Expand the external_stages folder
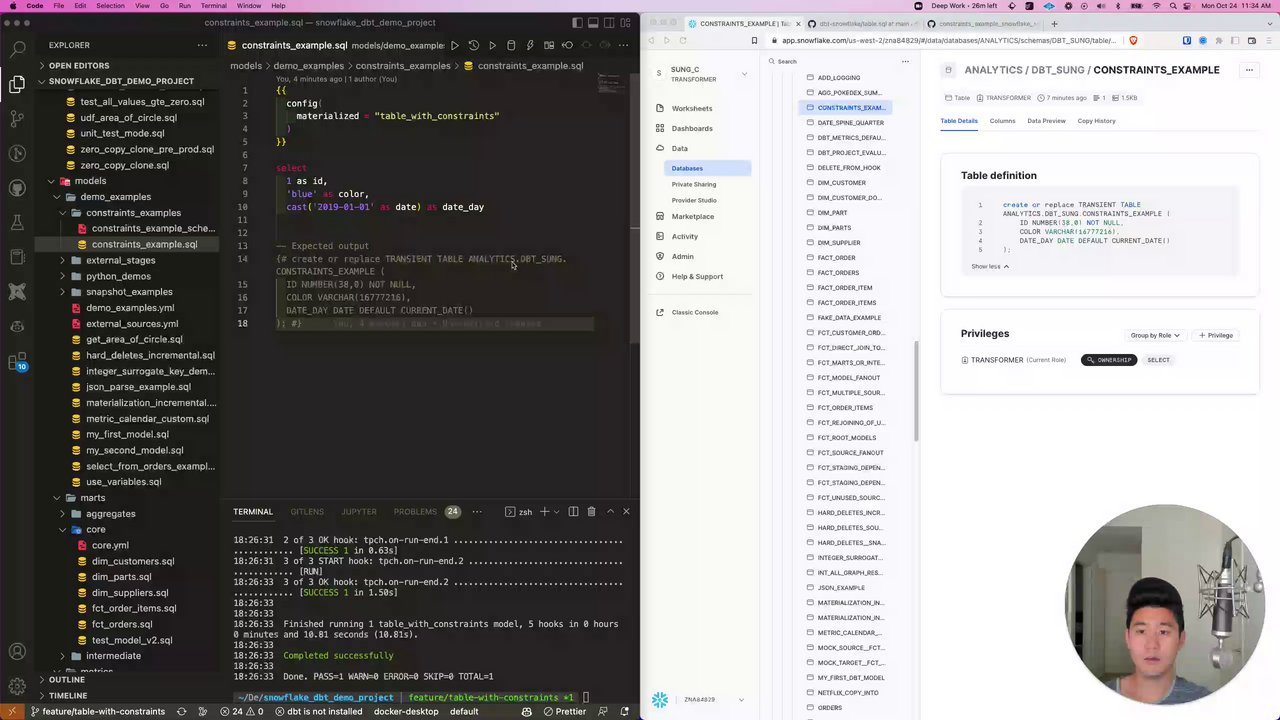 (120, 260)
